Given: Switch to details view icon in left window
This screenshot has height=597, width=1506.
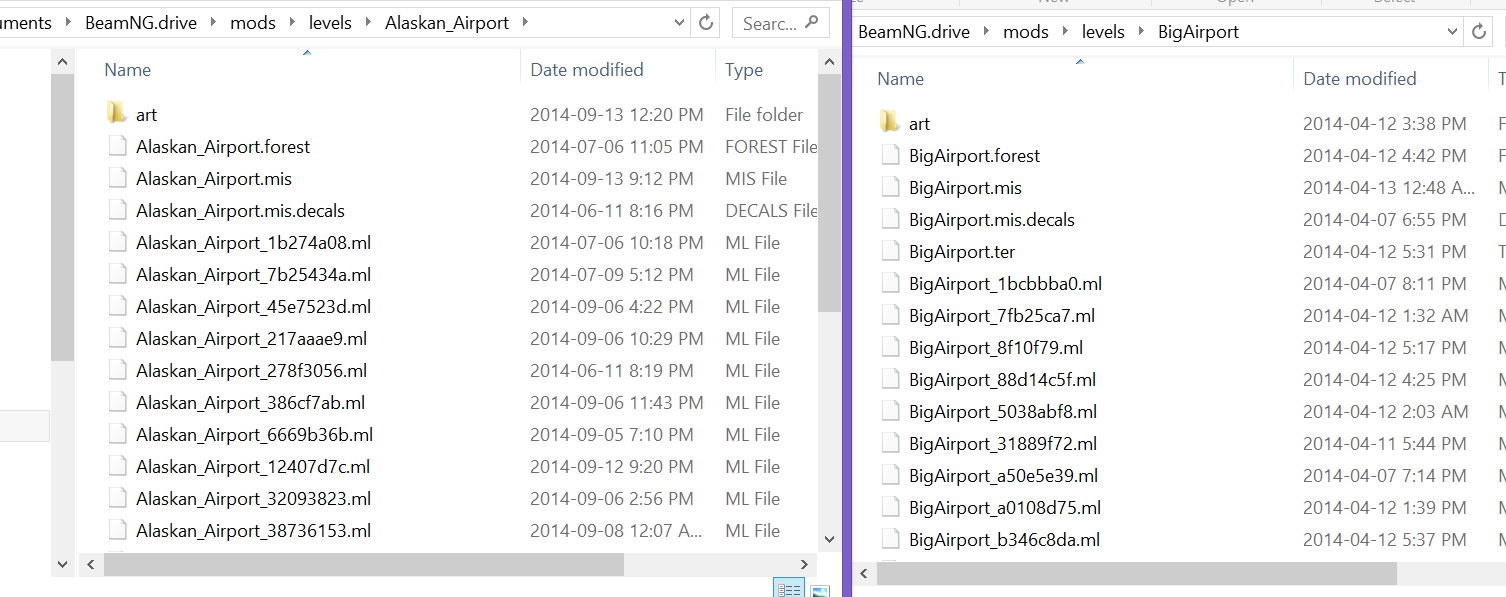Looking at the screenshot, I should pyautogui.click(x=789, y=589).
